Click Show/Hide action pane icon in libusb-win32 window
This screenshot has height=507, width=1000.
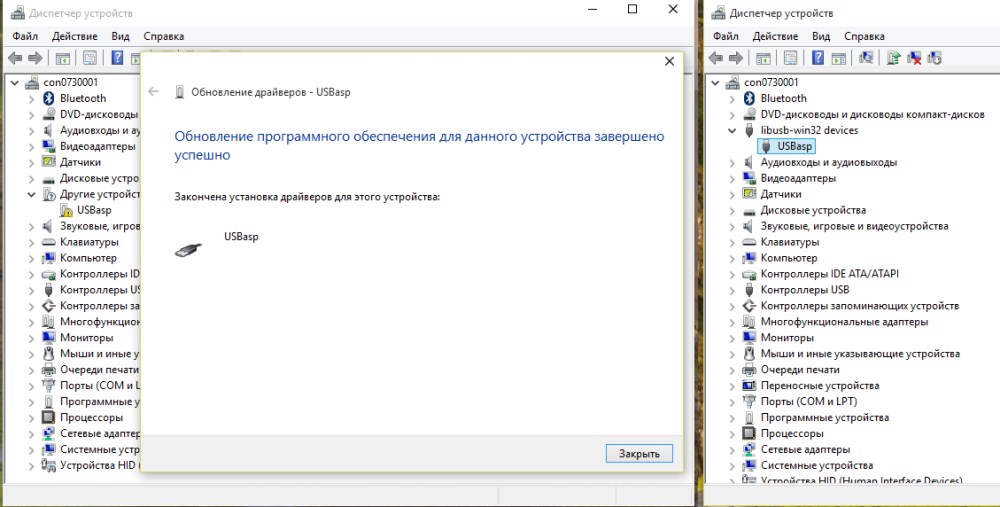839,58
